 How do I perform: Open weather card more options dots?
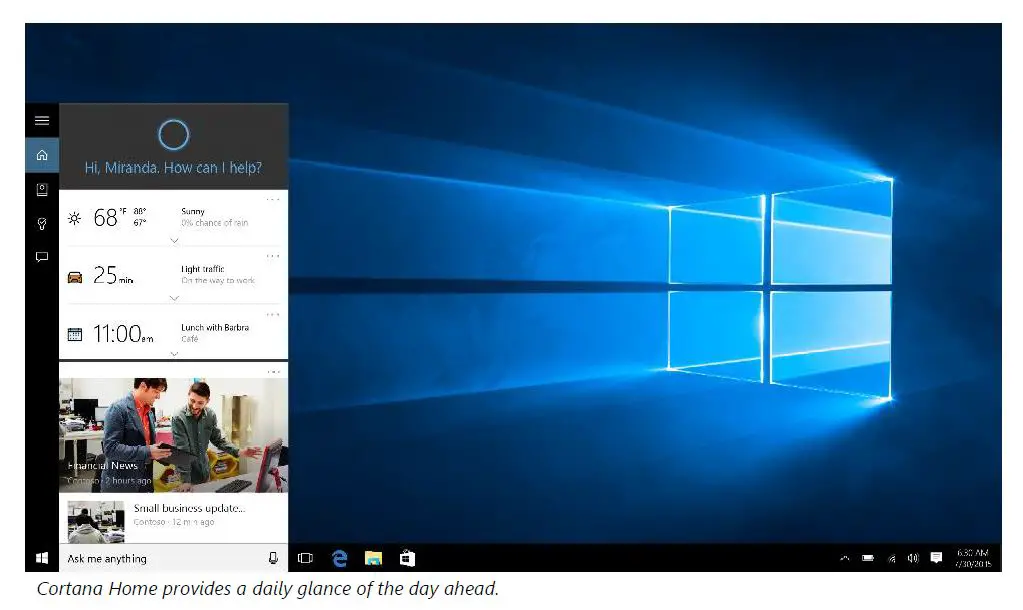273,200
